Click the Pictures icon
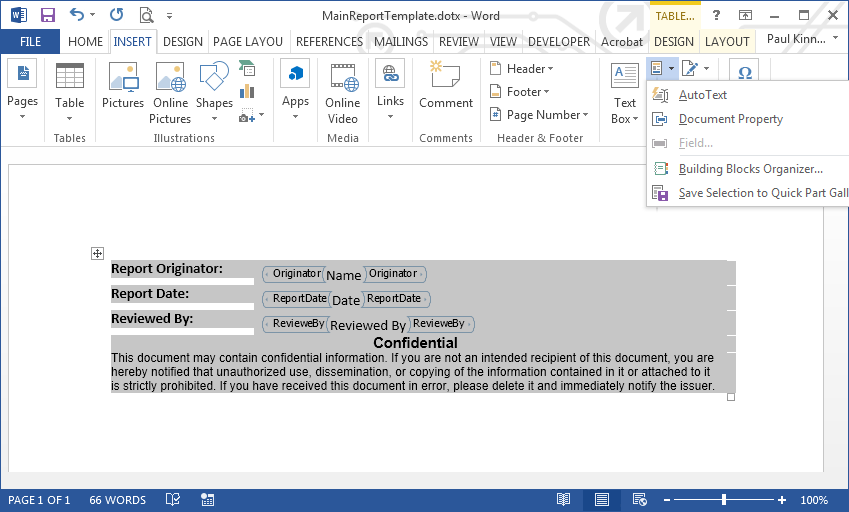The height and width of the screenshot is (512, 849). [x=123, y=86]
